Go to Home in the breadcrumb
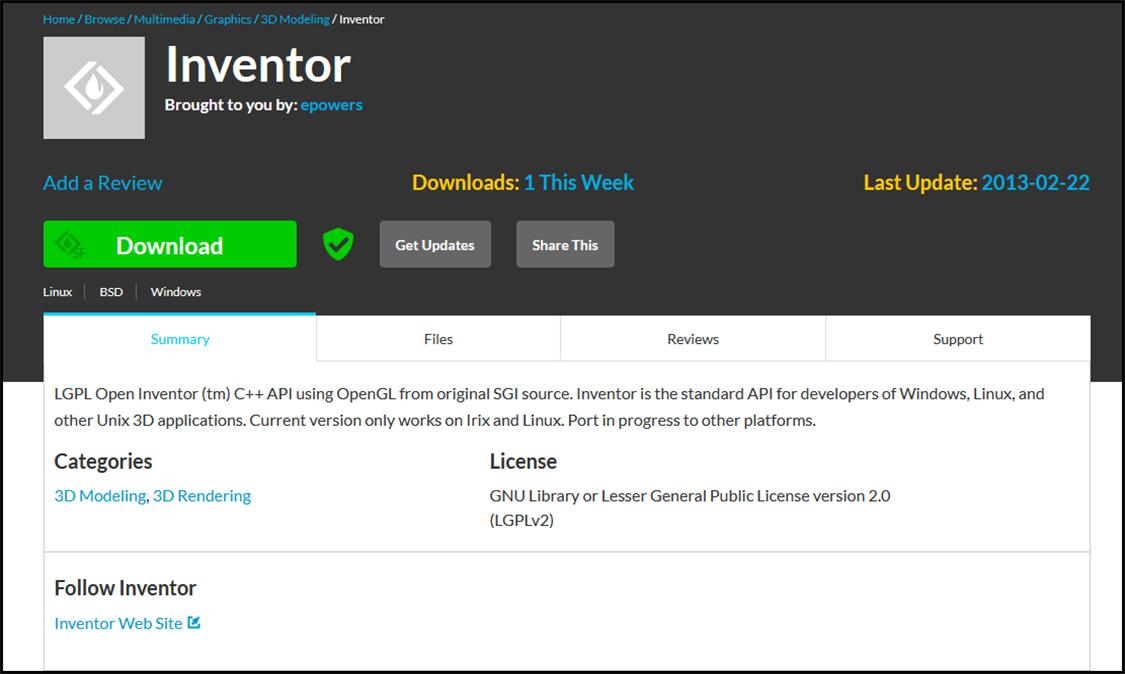1125x674 pixels. [59, 19]
